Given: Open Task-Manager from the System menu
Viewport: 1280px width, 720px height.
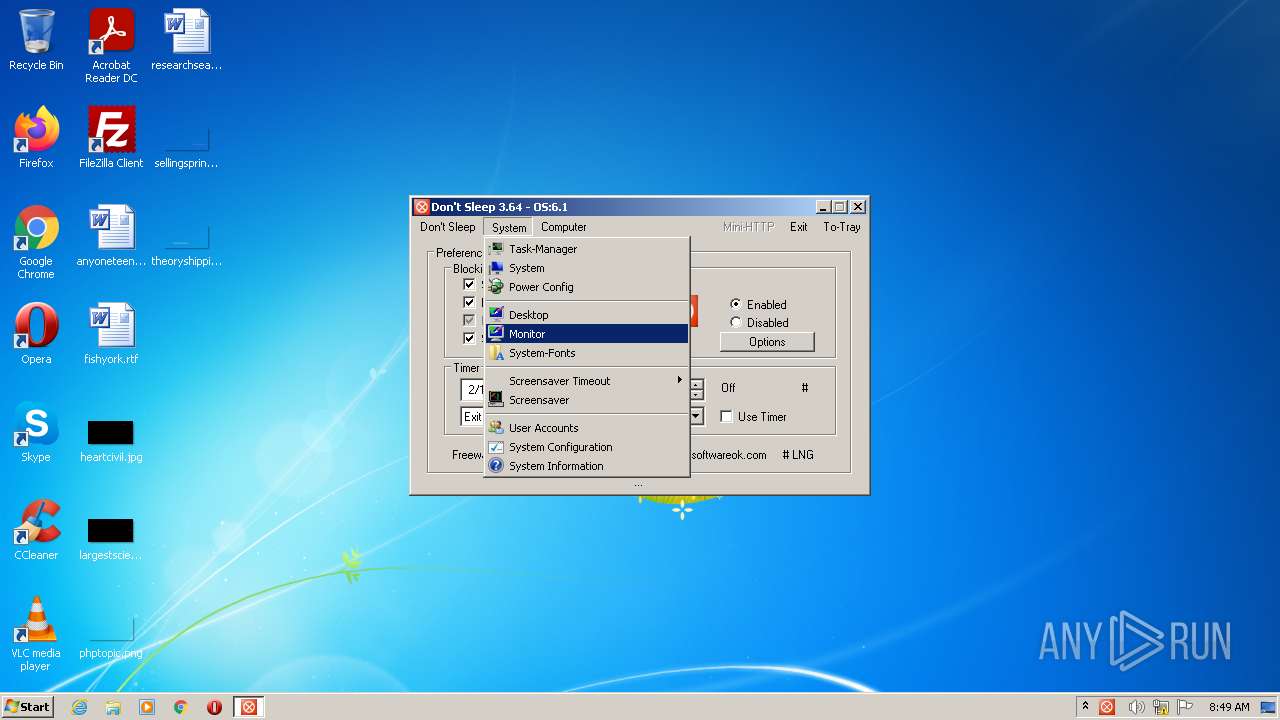Looking at the screenshot, I should click(x=587, y=249).
